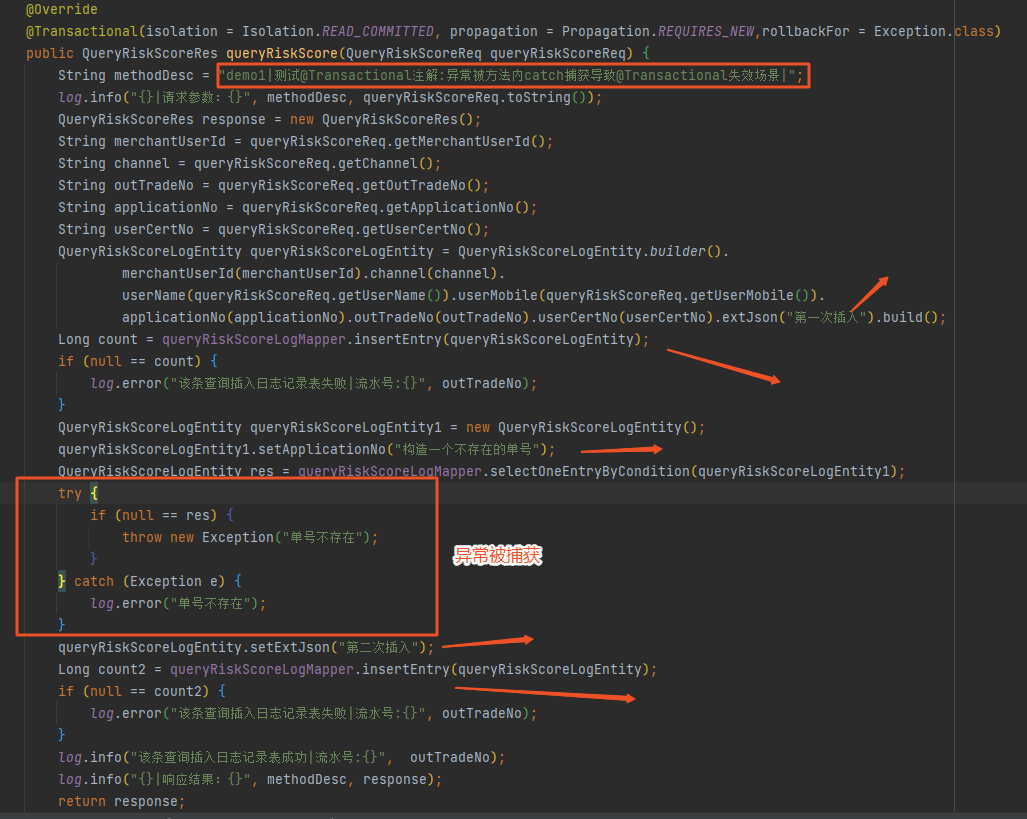The height and width of the screenshot is (819, 1027).
Task: Click the REQUIRES_NEW propagation constant
Action: (706, 31)
